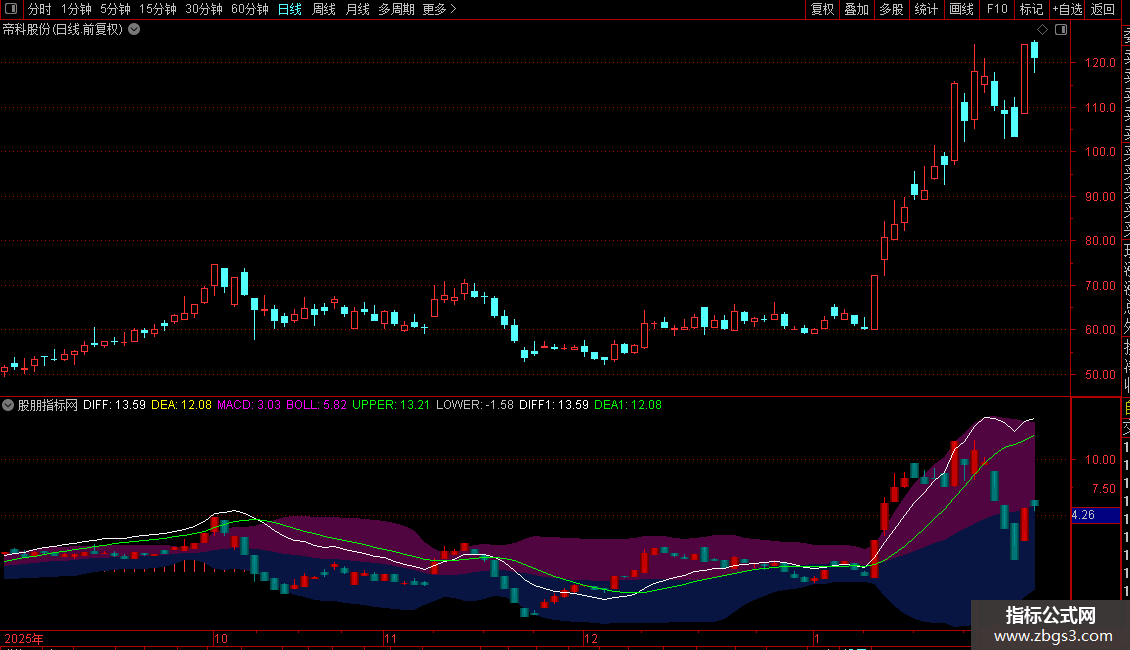Open indicator dropdown beside 股朋指标网

8,405
